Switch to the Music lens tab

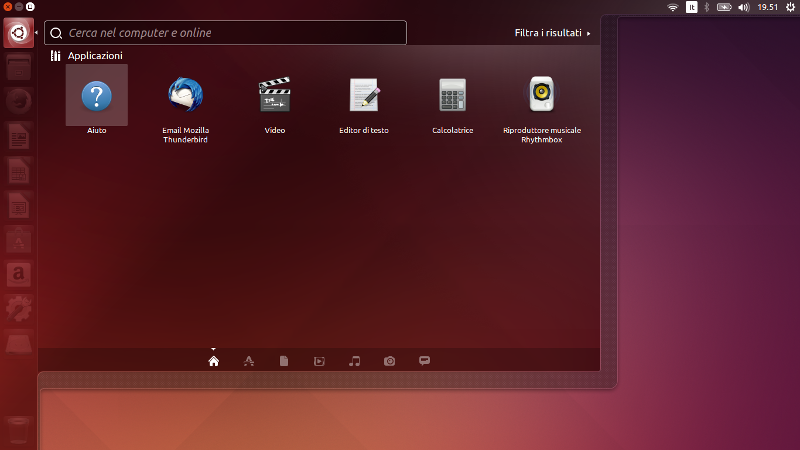[x=354, y=361]
